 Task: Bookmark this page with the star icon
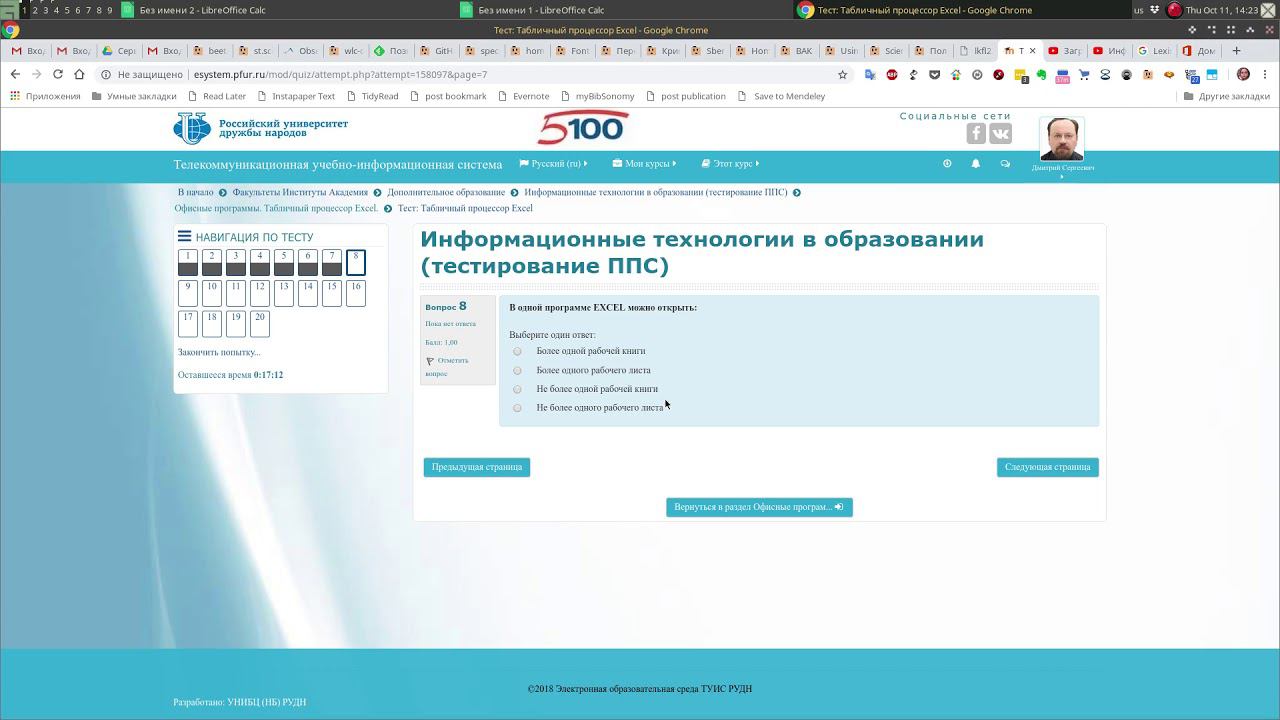tap(843, 75)
